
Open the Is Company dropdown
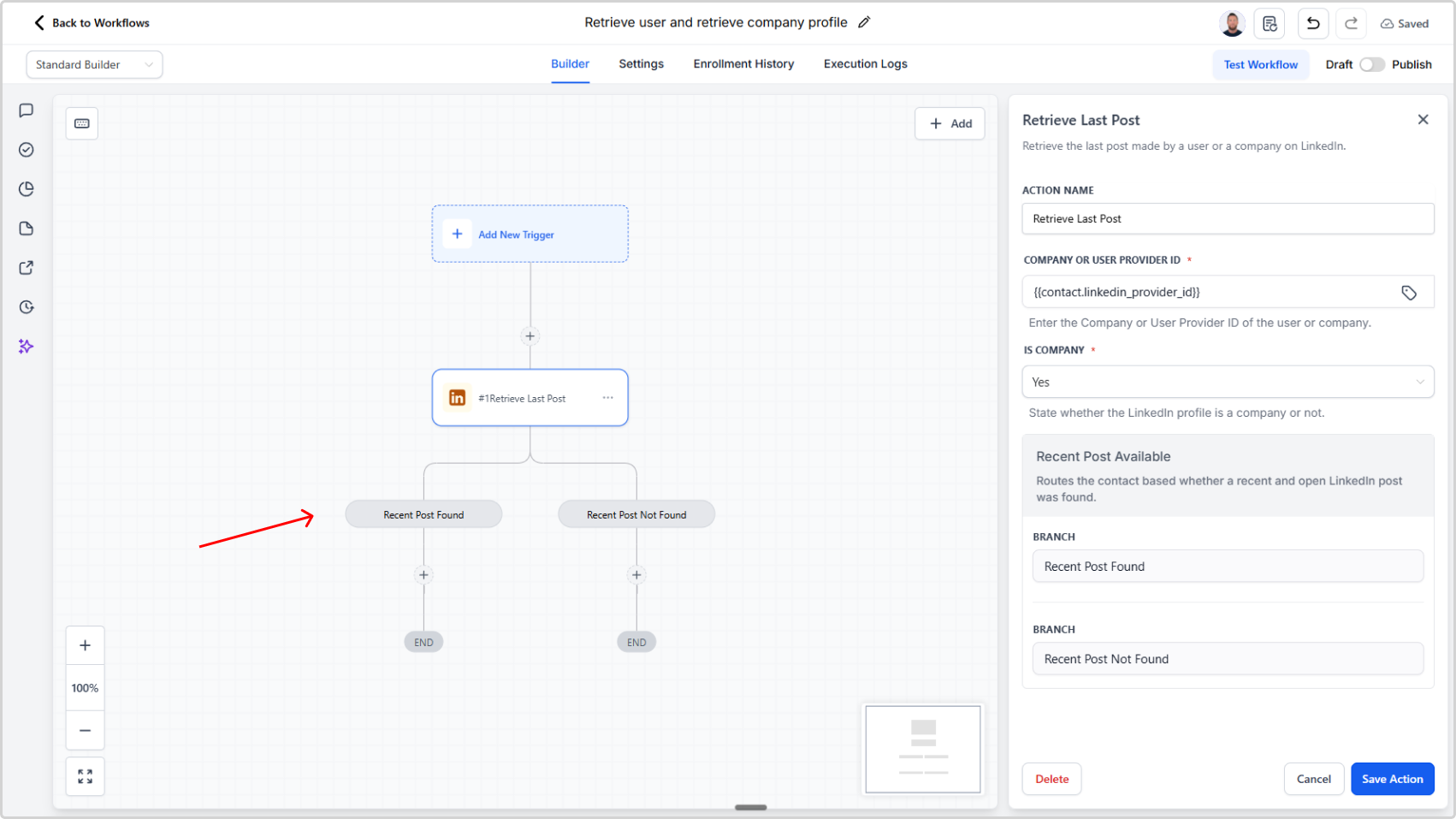[1228, 382]
